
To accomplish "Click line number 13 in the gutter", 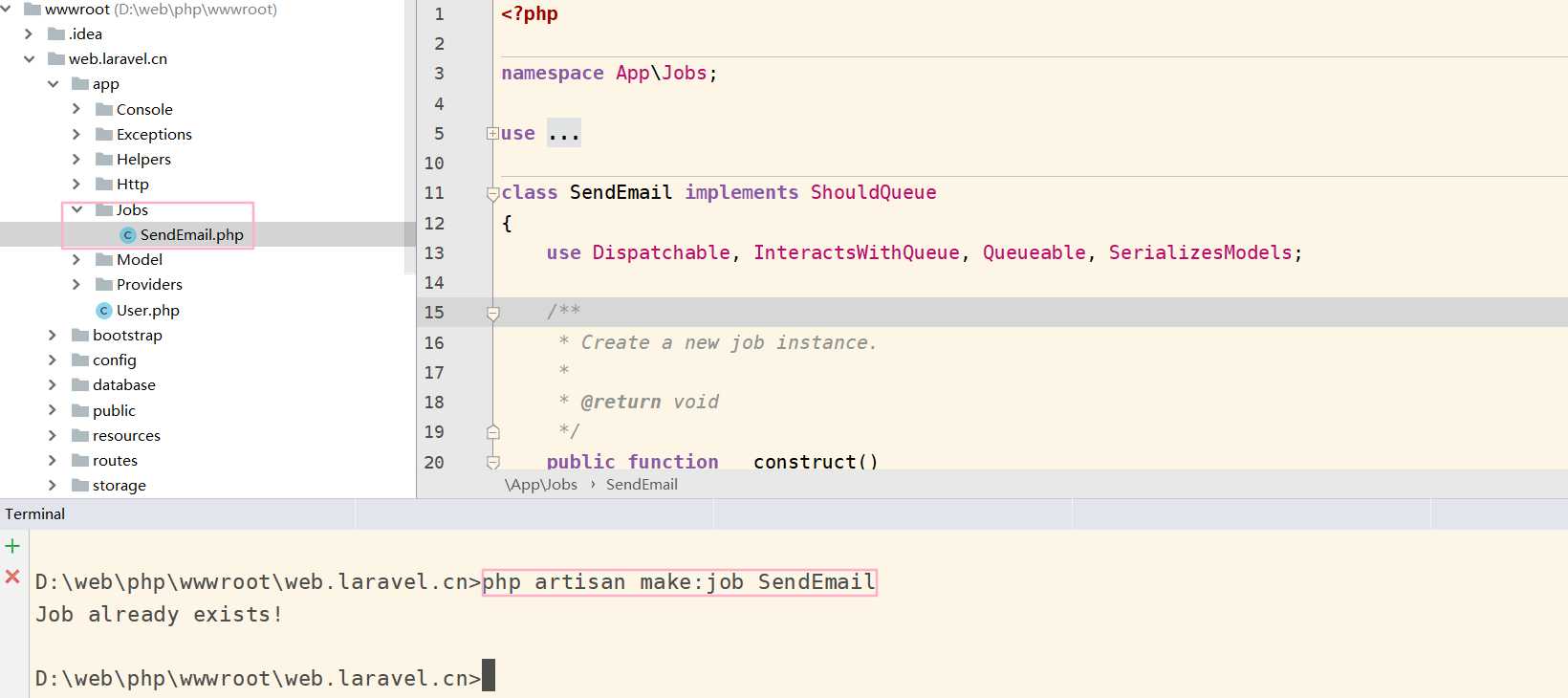I will pos(434,253).
